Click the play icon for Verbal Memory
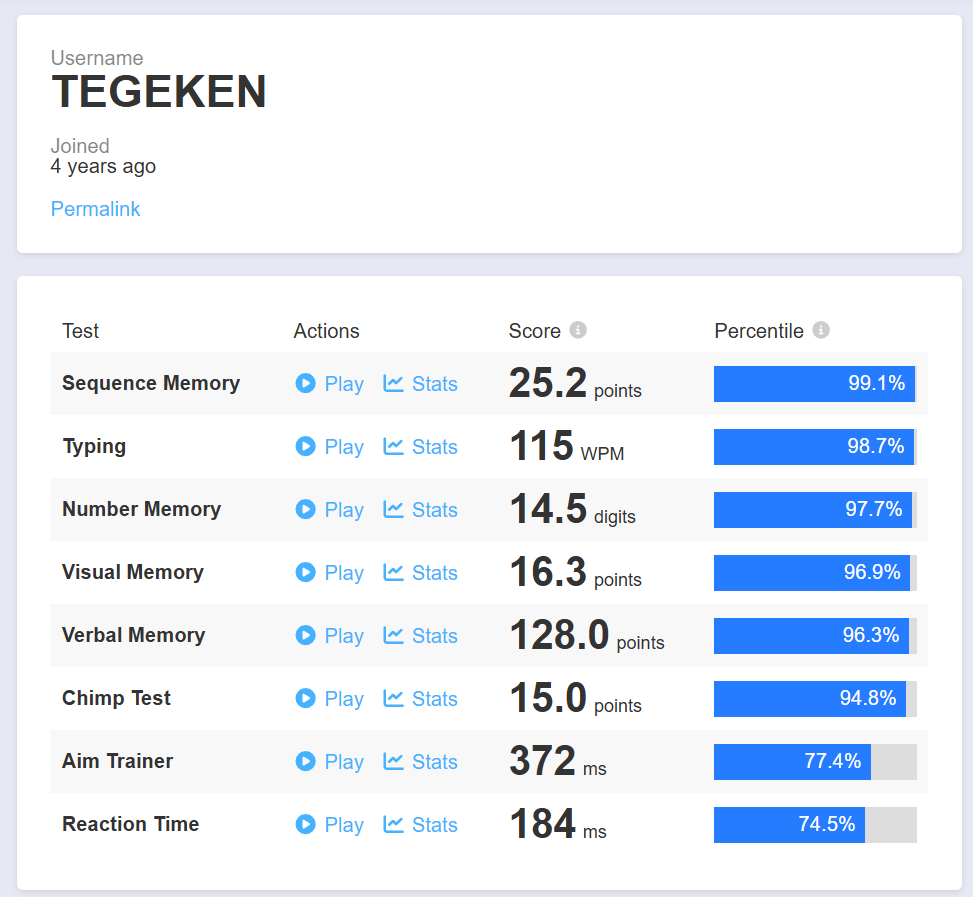The height and width of the screenshot is (897, 973). tap(305, 635)
